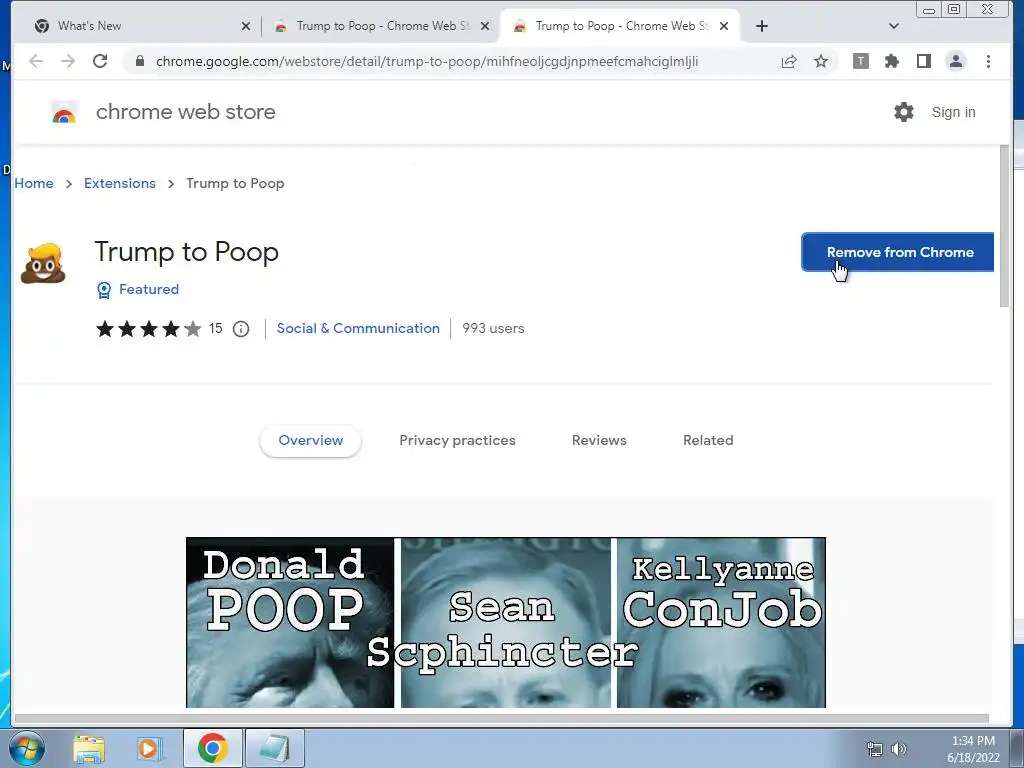The width and height of the screenshot is (1024, 768).
Task: Open the notepad taskbar icon
Action: [x=274, y=748]
